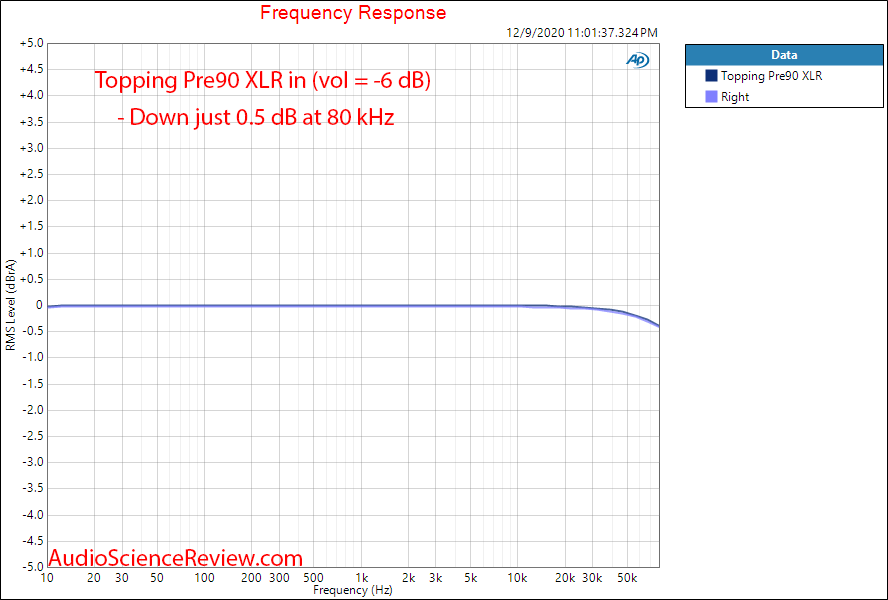Image resolution: width=888 pixels, height=600 pixels.
Task: Click the 2k label on the frequency axis
Action: click(409, 578)
